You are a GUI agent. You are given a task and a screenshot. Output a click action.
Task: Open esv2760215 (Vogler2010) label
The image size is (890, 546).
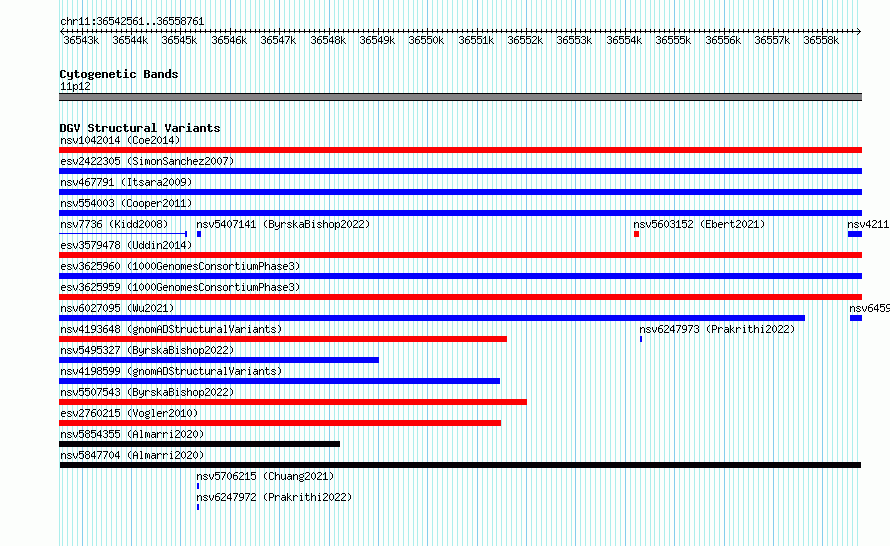129,413
